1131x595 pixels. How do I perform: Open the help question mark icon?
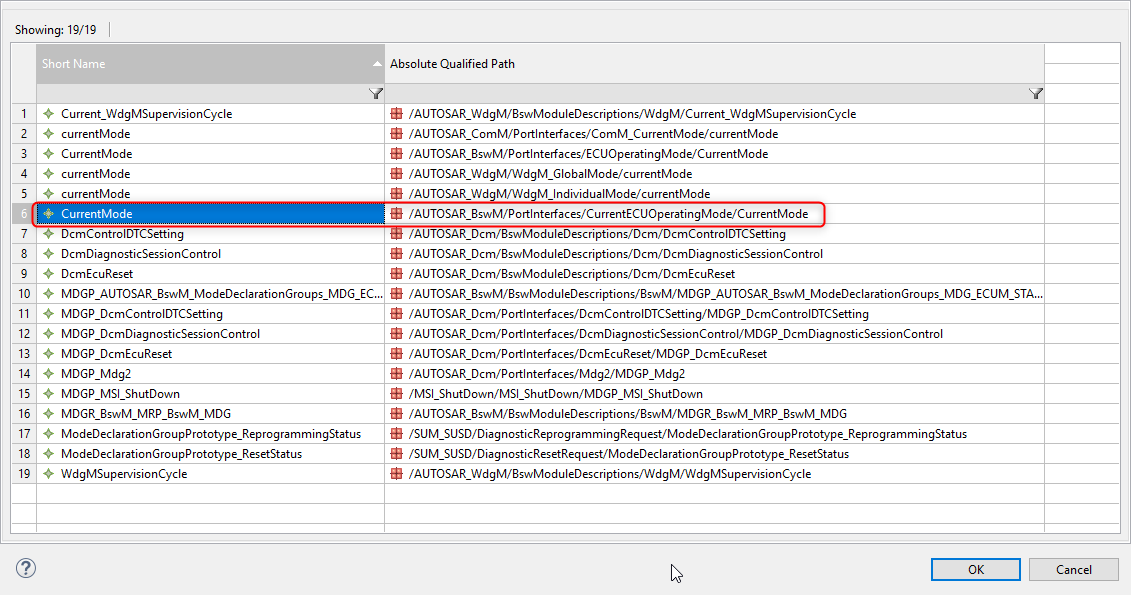tap(26, 568)
